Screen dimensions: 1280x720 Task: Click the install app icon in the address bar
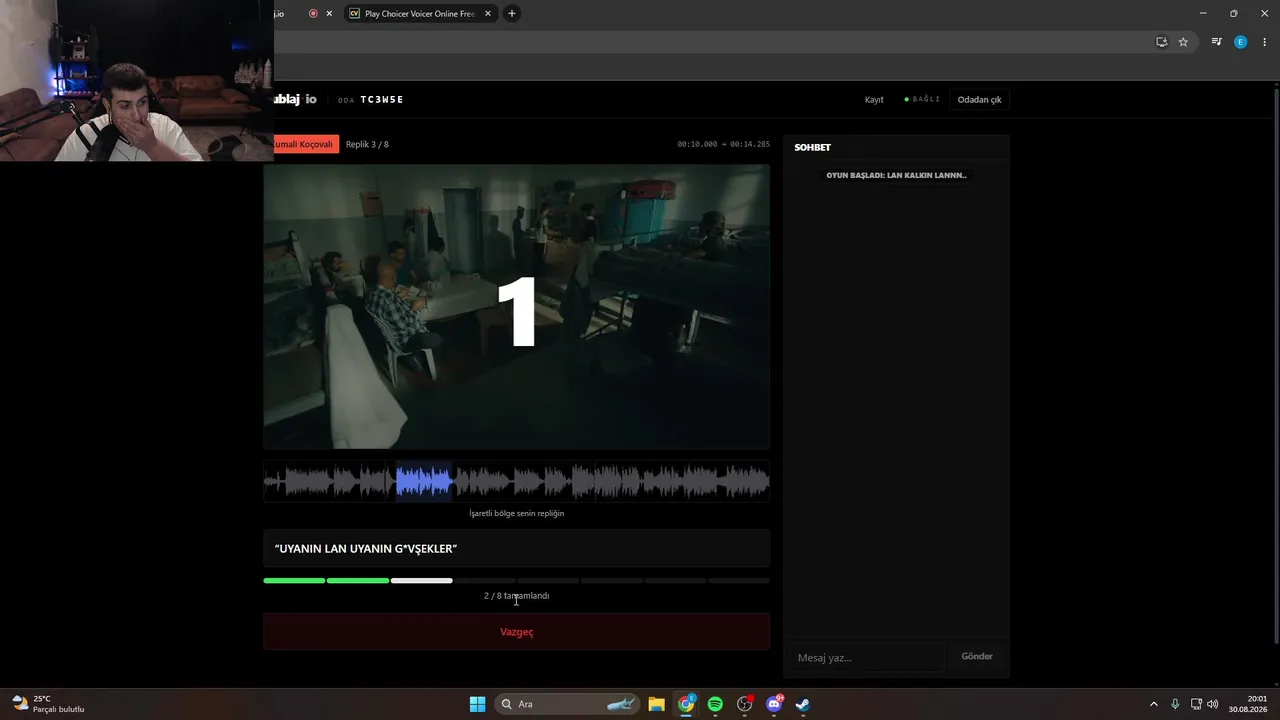coord(1161,42)
